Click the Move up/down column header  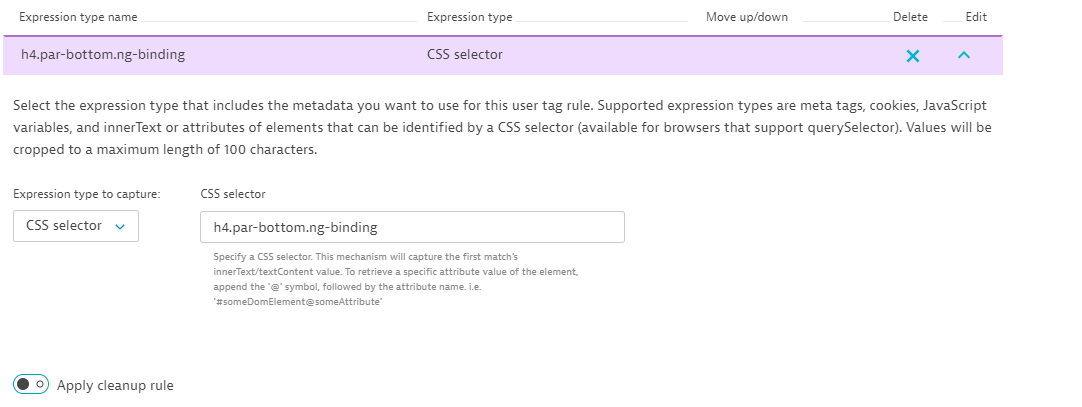click(x=749, y=17)
